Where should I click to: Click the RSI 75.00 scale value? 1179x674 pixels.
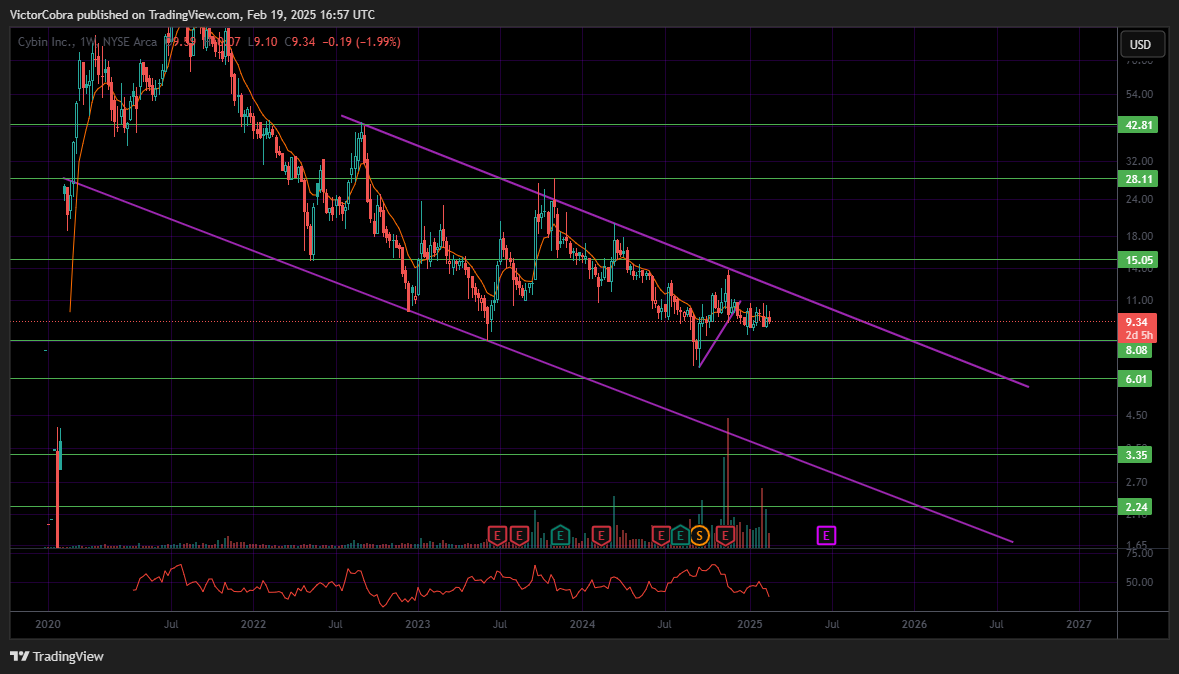point(1139,553)
